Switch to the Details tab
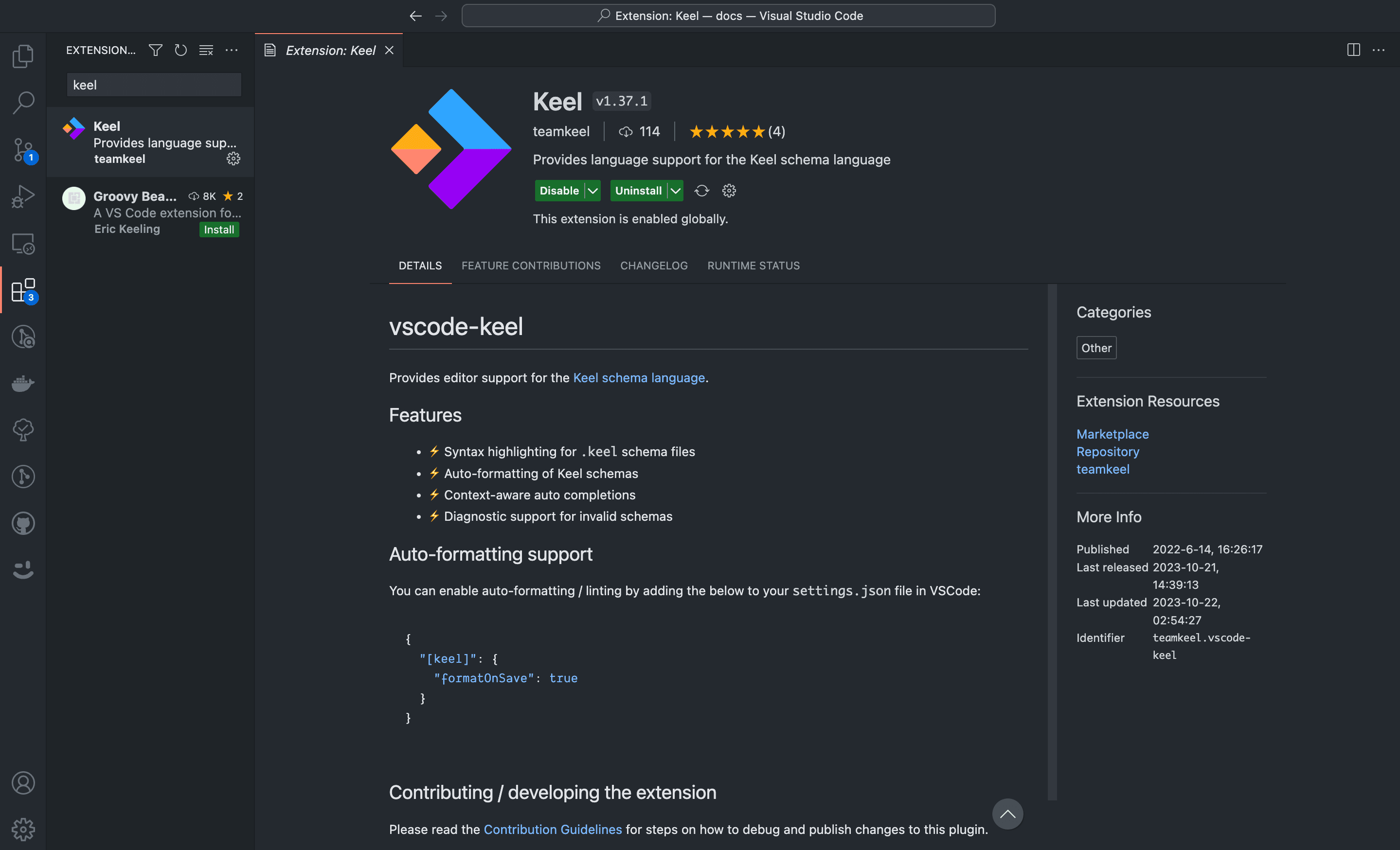Screen dimensions: 1400x850 coord(420,266)
